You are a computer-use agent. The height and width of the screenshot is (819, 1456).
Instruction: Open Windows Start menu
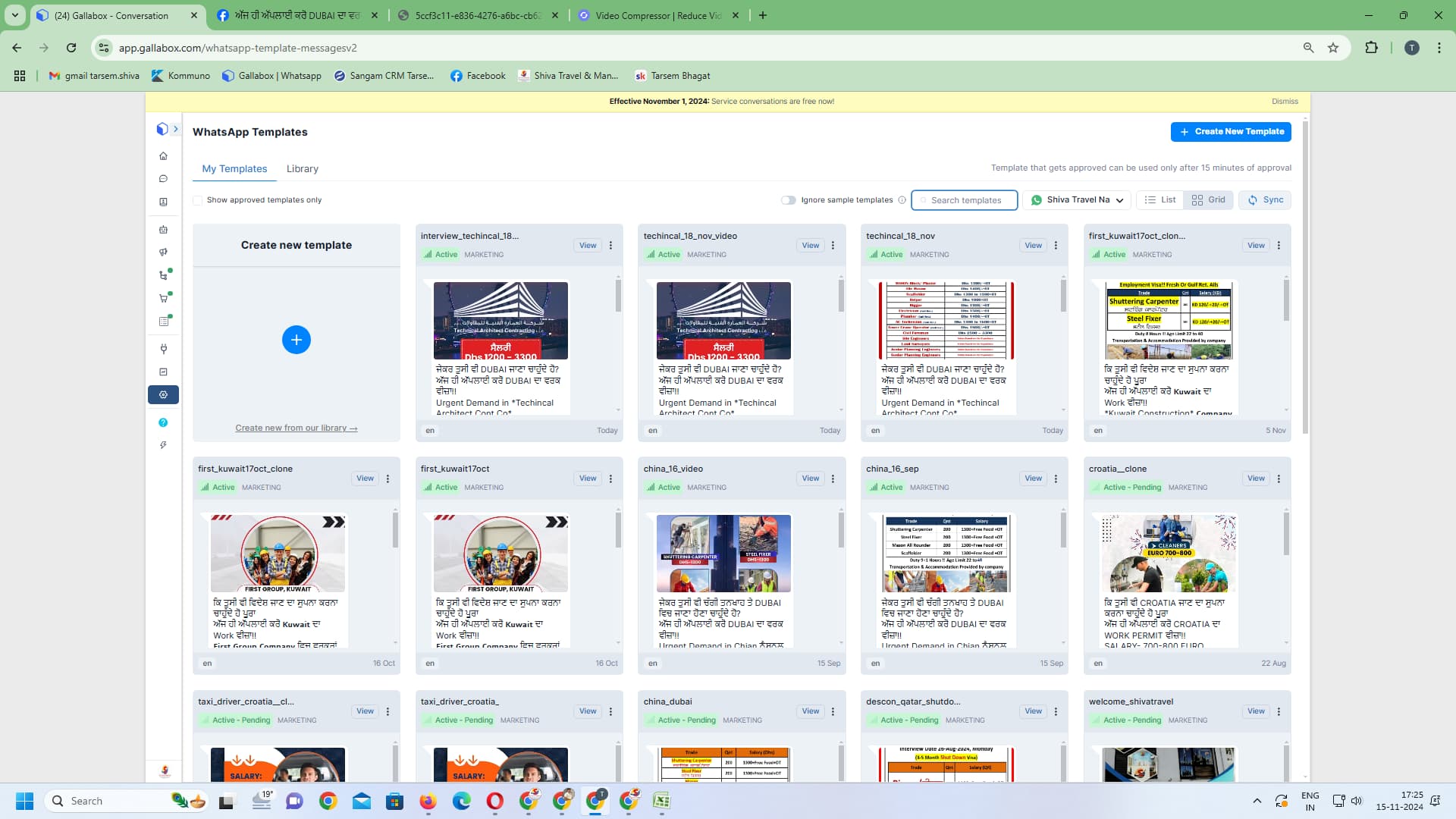24,801
